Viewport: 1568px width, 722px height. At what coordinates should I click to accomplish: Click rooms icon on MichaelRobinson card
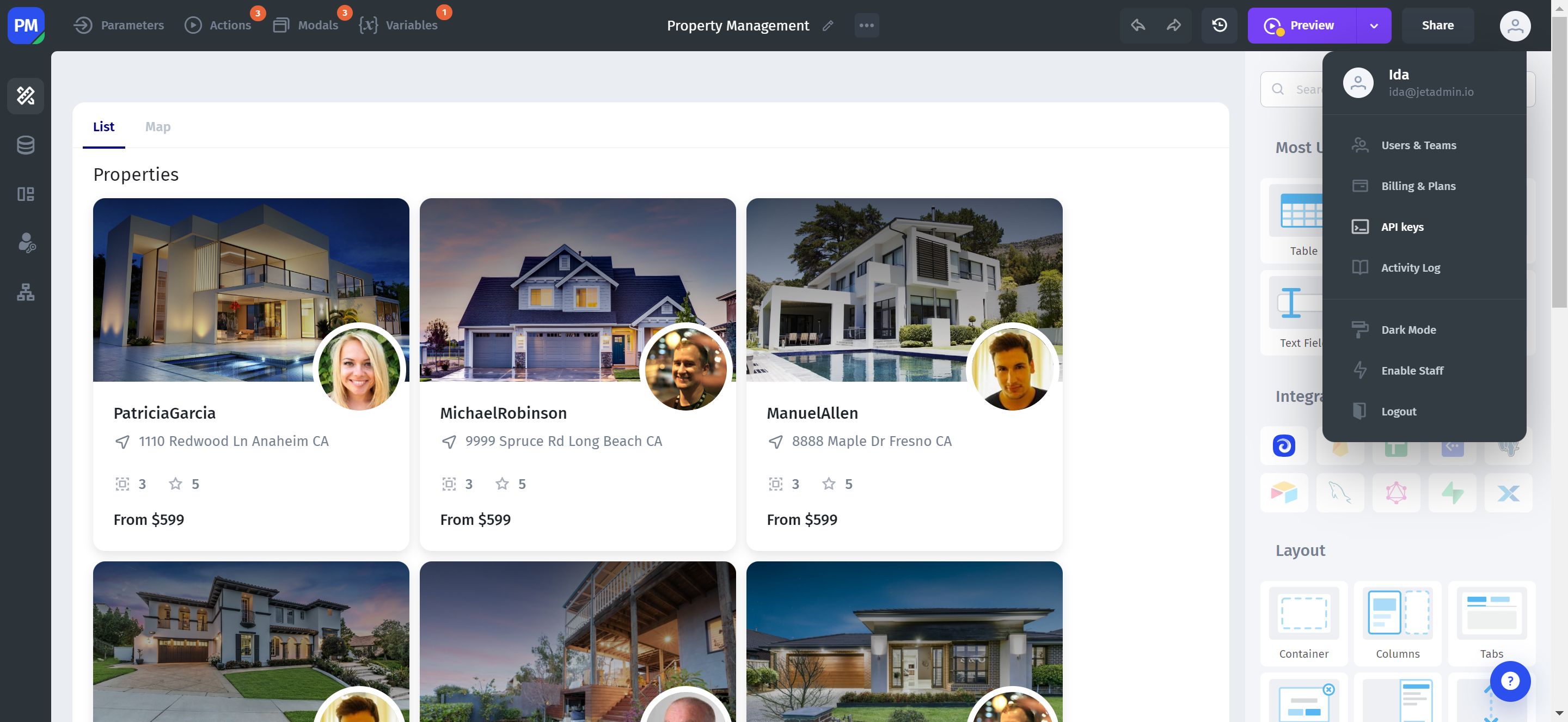[449, 484]
